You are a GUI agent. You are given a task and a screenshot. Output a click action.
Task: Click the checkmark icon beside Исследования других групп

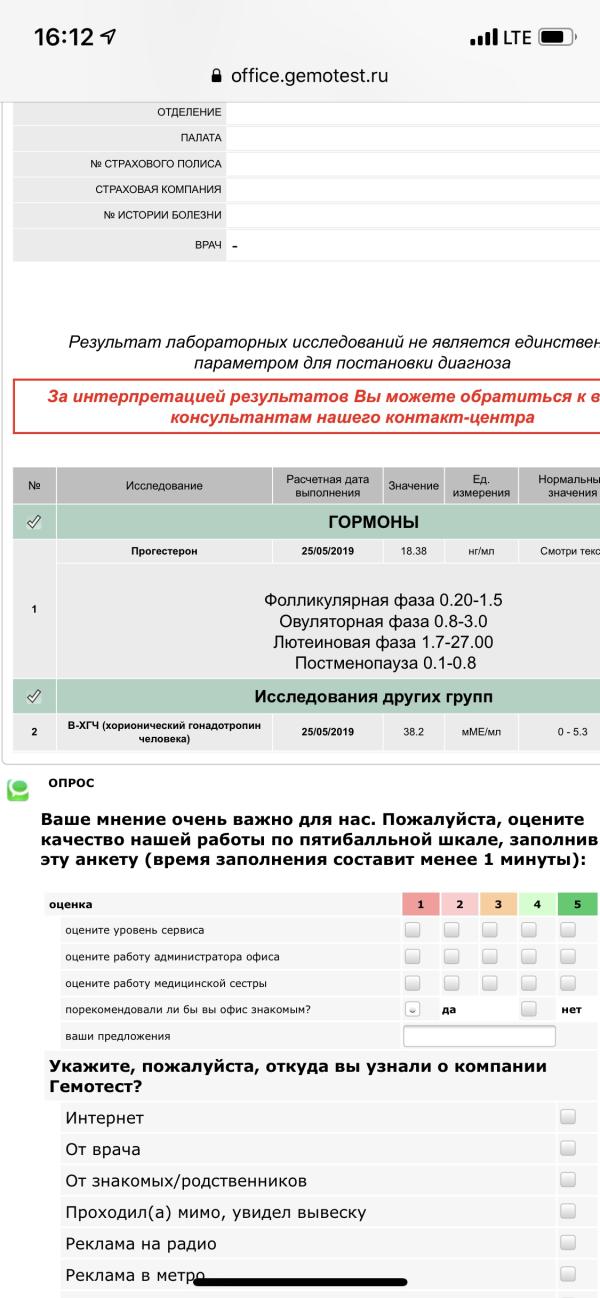(34, 696)
